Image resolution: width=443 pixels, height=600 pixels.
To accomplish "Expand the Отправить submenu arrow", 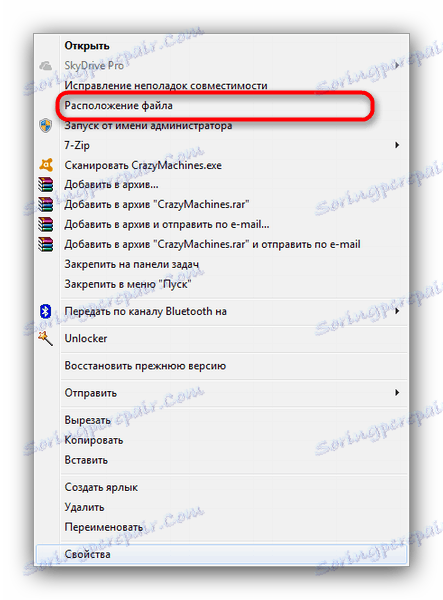I will pyautogui.click(x=397, y=393).
